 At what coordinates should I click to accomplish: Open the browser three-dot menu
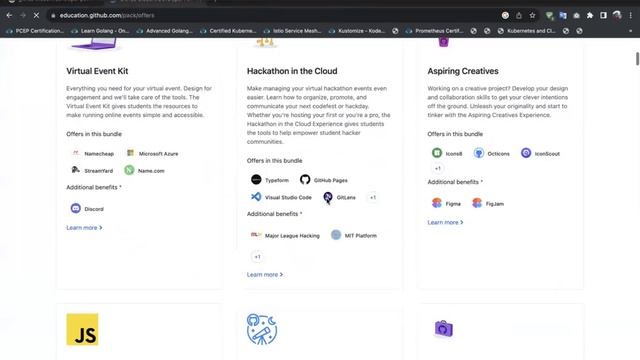[x=631, y=16]
